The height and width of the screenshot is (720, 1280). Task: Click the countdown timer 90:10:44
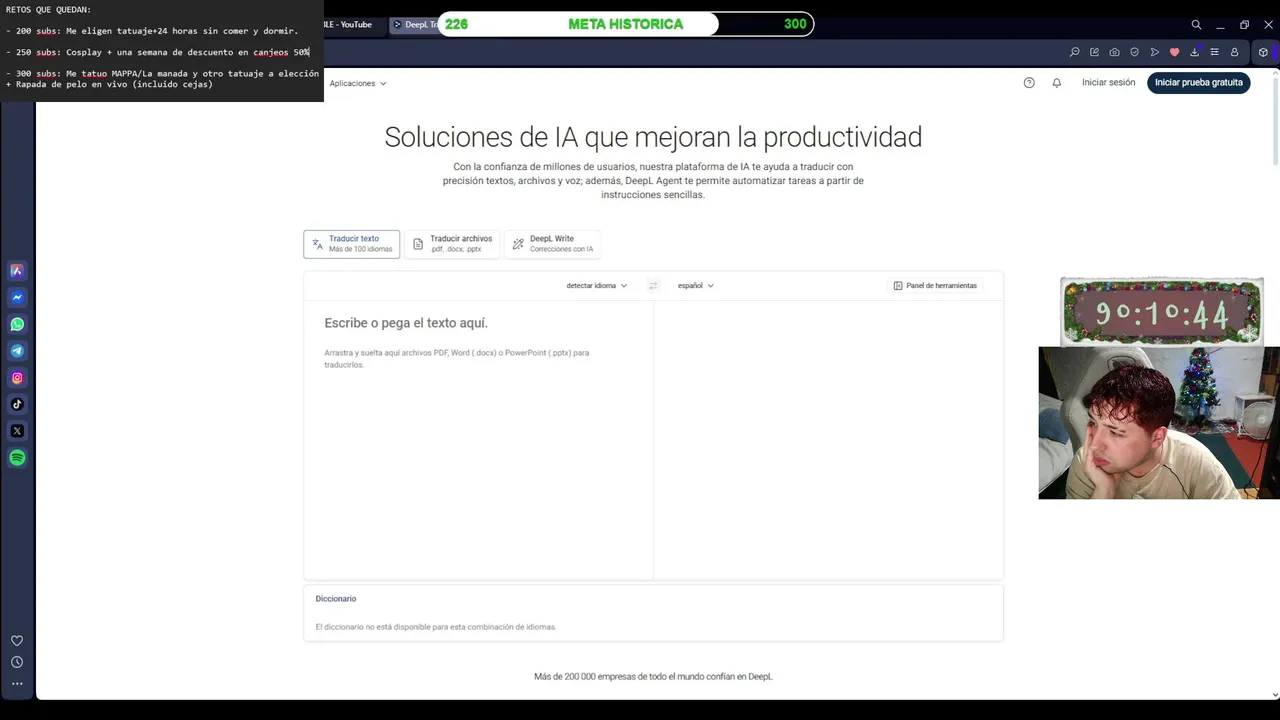pyautogui.click(x=1161, y=313)
